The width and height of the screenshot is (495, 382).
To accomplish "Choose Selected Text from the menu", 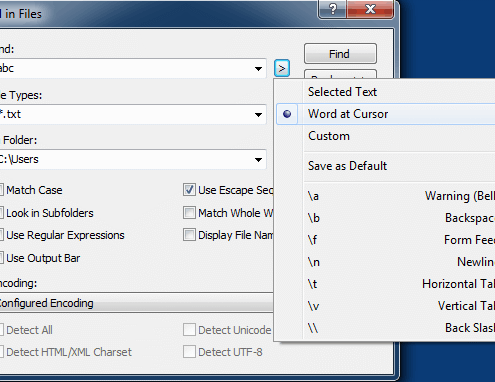I will [386, 92].
